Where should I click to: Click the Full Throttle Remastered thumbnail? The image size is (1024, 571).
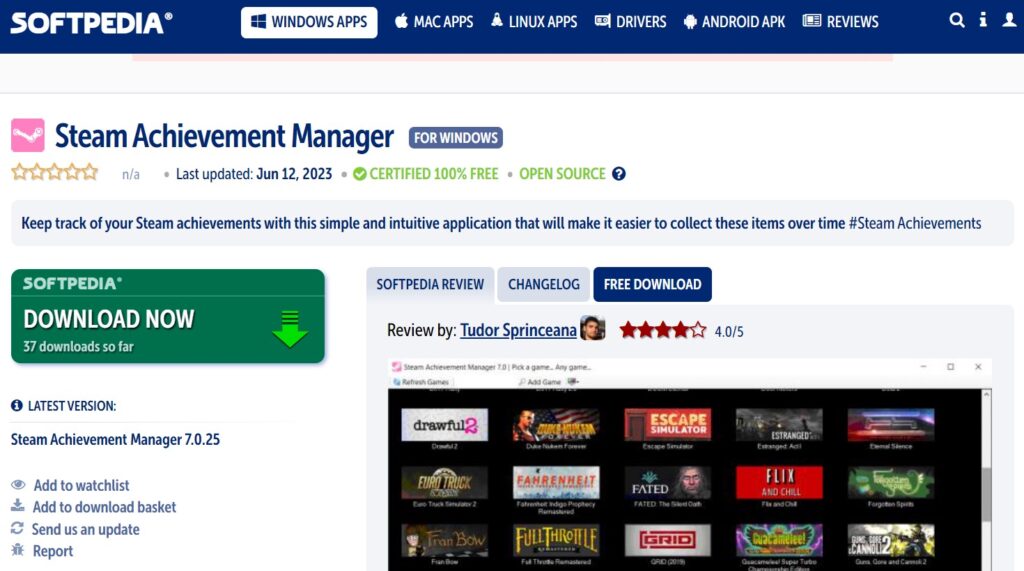point(556,540)
